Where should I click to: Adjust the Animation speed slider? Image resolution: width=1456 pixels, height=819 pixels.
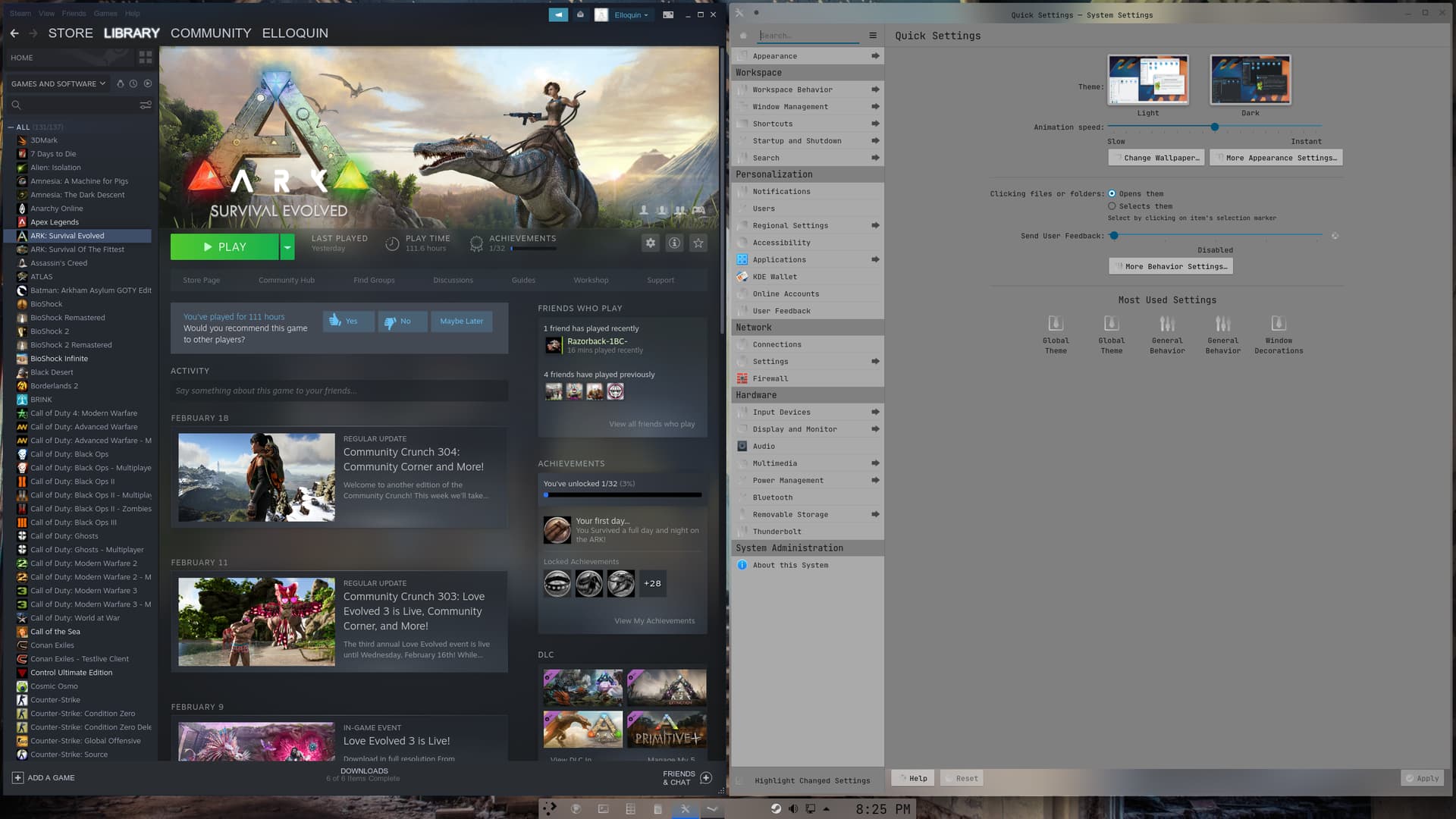[1214, 127]
